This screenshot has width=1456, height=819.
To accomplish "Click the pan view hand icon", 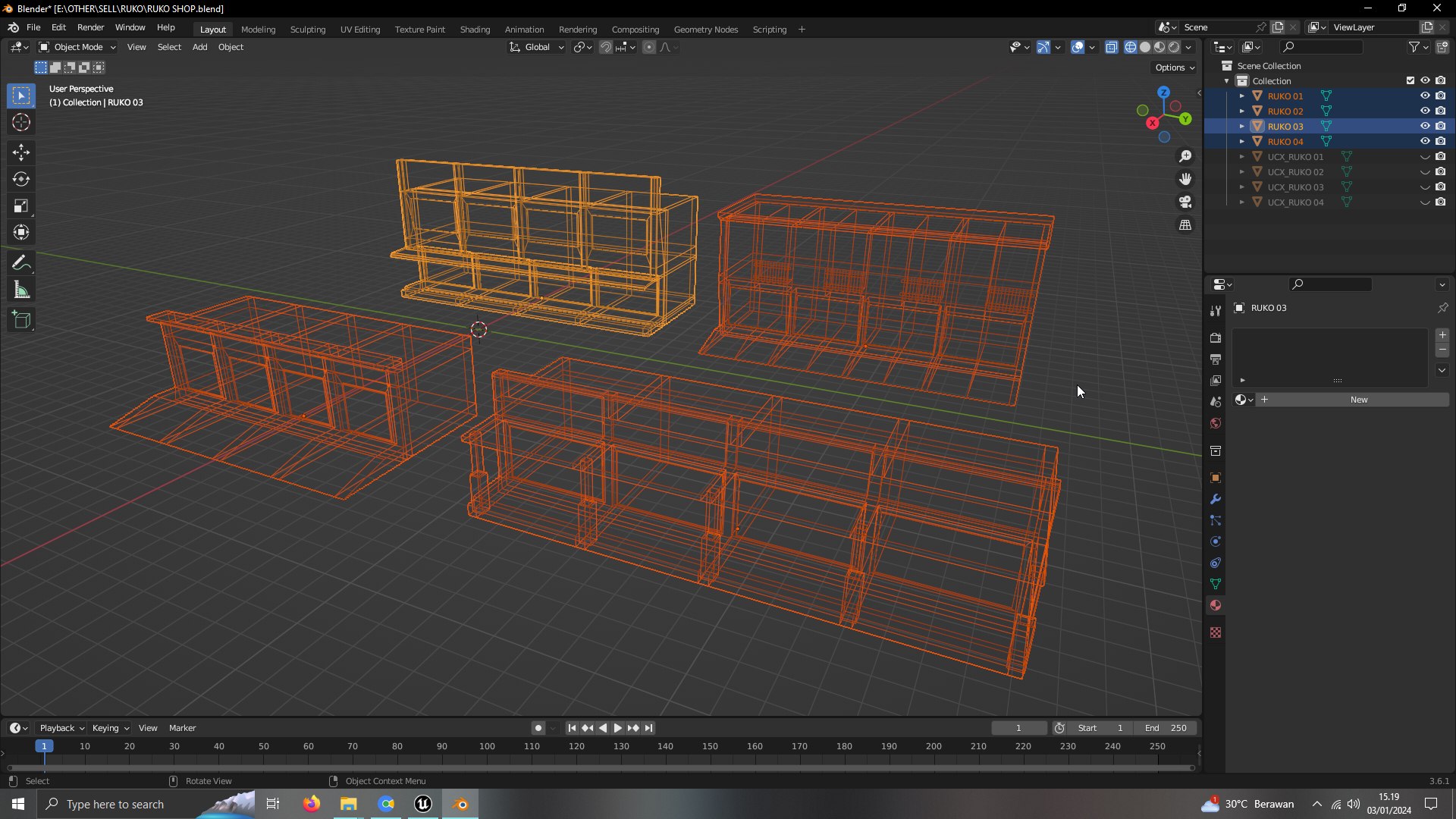I will (1185, 179).
